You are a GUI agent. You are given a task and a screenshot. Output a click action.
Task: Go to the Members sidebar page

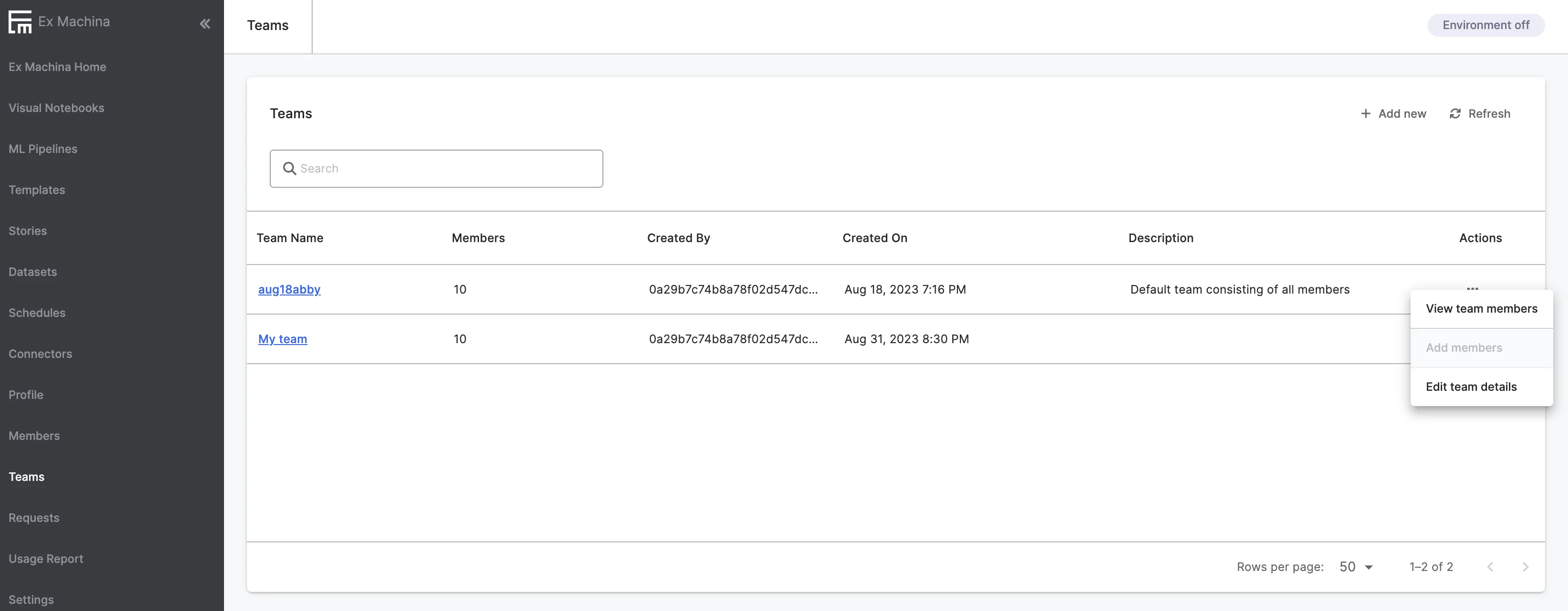coord(34,436)
